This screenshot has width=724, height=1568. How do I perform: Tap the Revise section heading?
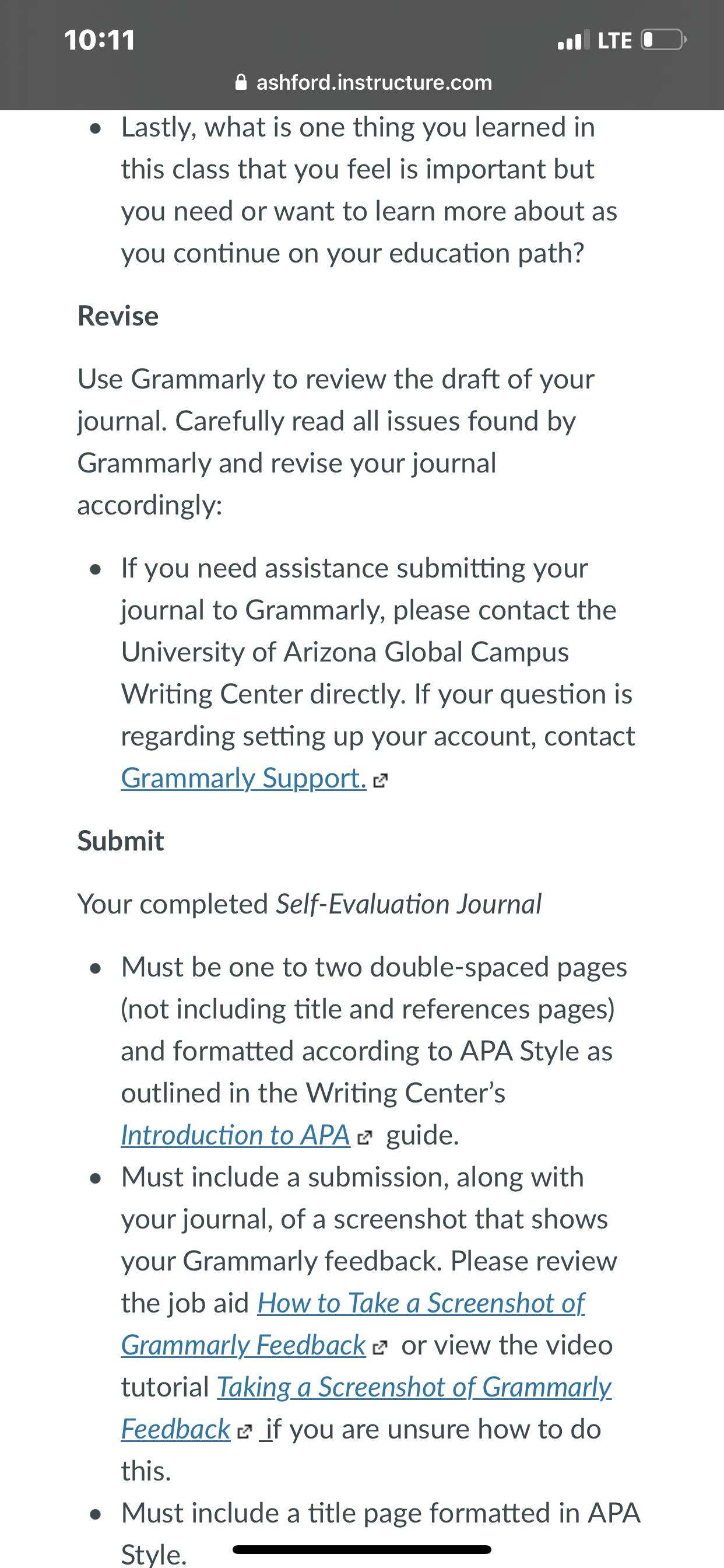118,316
